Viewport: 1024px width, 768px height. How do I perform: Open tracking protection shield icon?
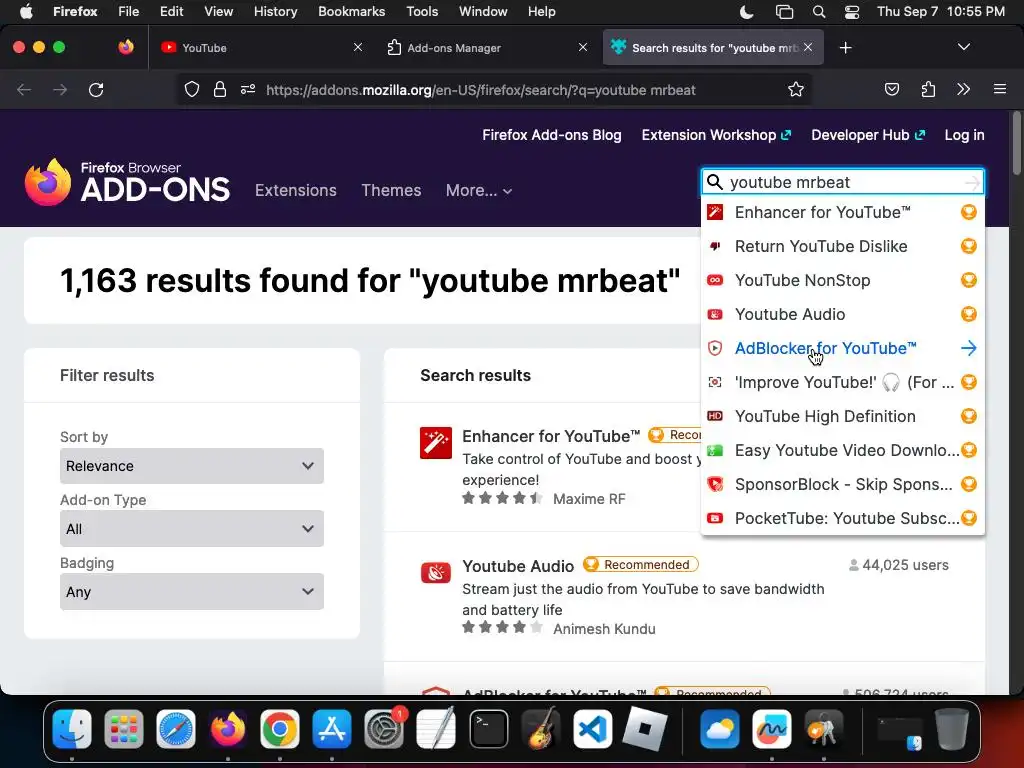click(x=191, y=89)
